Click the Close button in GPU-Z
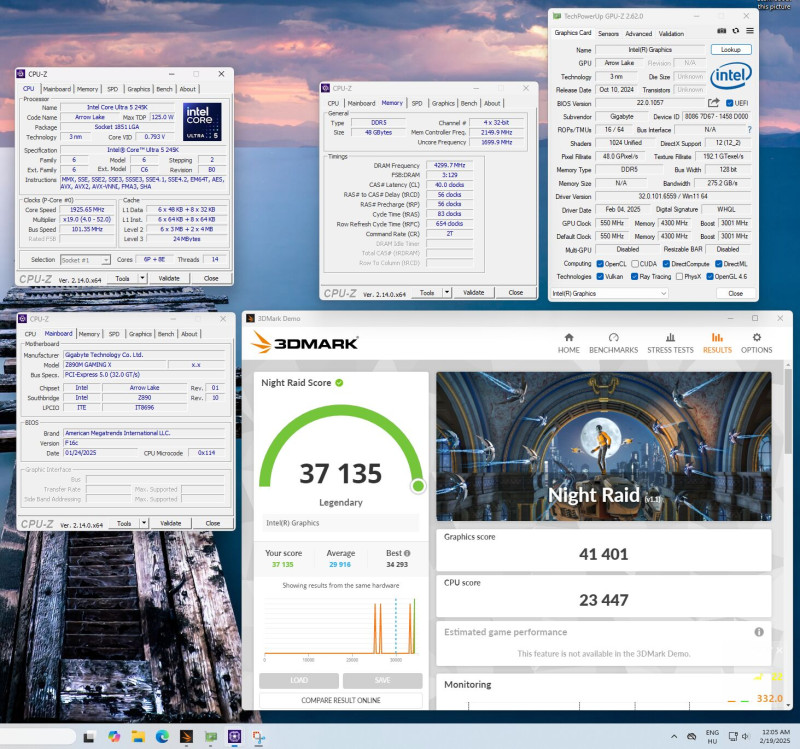 (735, 293)
